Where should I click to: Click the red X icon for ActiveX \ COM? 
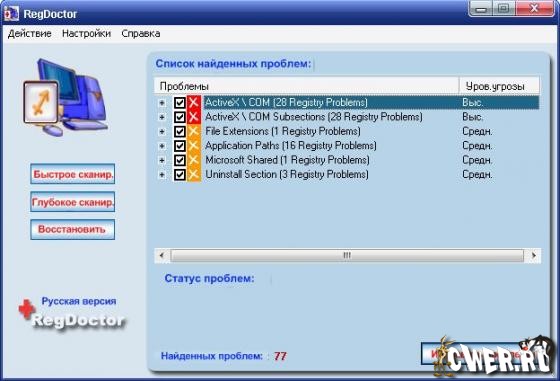(x=194, y=102)
